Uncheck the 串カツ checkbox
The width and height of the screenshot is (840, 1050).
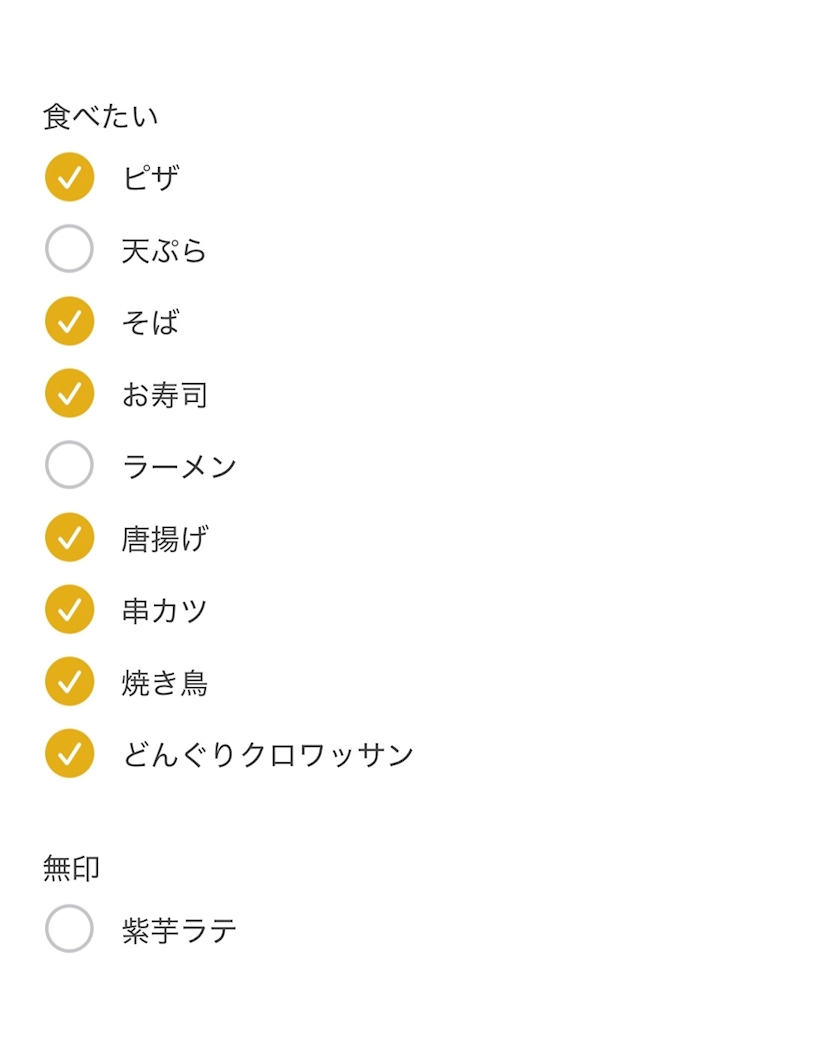click(69, 609)
